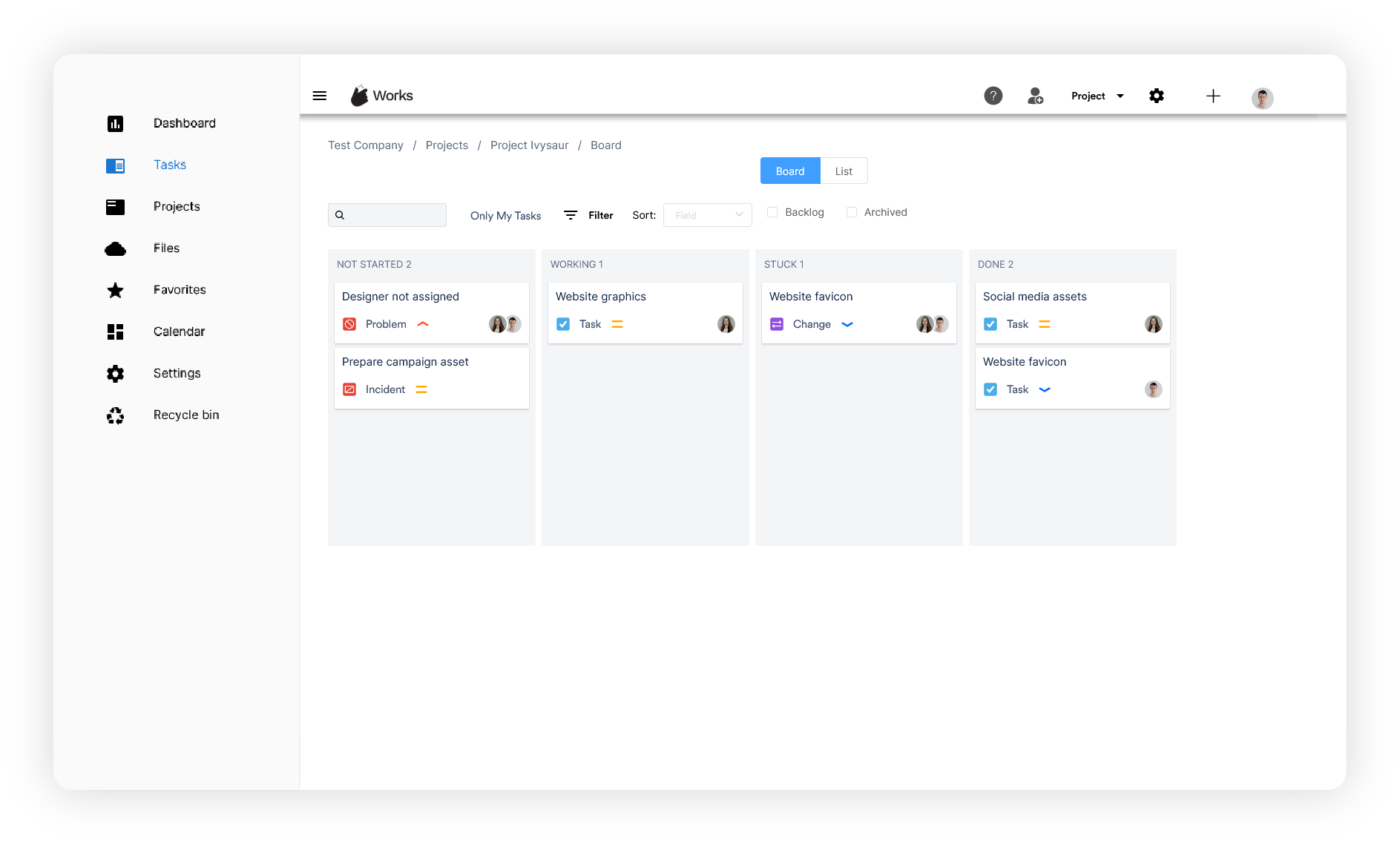Click the Favorites star icon

[115, 290]
